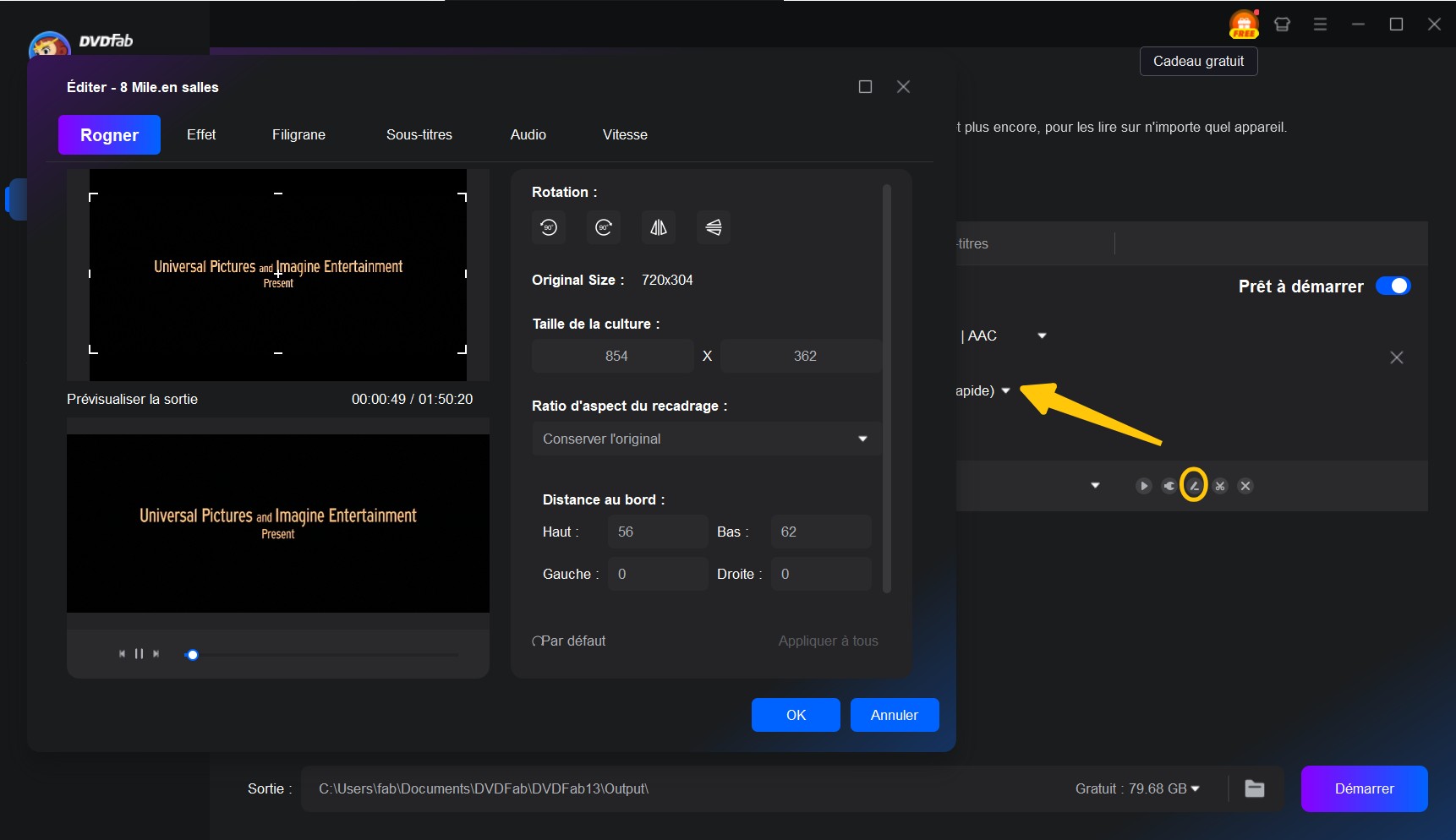This screenshot has width=1456, height=840.
Task: Maximize the Éditer dialog
Action: point(865,87)
